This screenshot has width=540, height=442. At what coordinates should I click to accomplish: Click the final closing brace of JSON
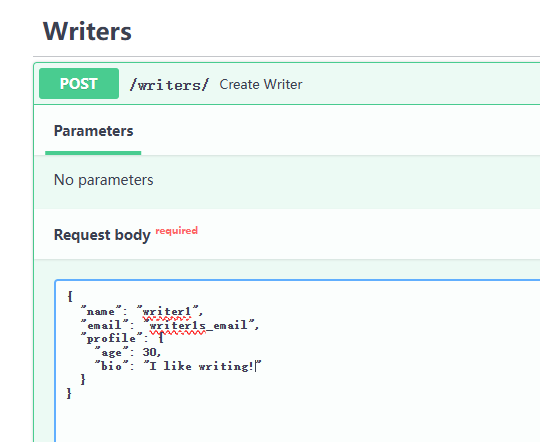pyautogui.click(x=69, y=393)
